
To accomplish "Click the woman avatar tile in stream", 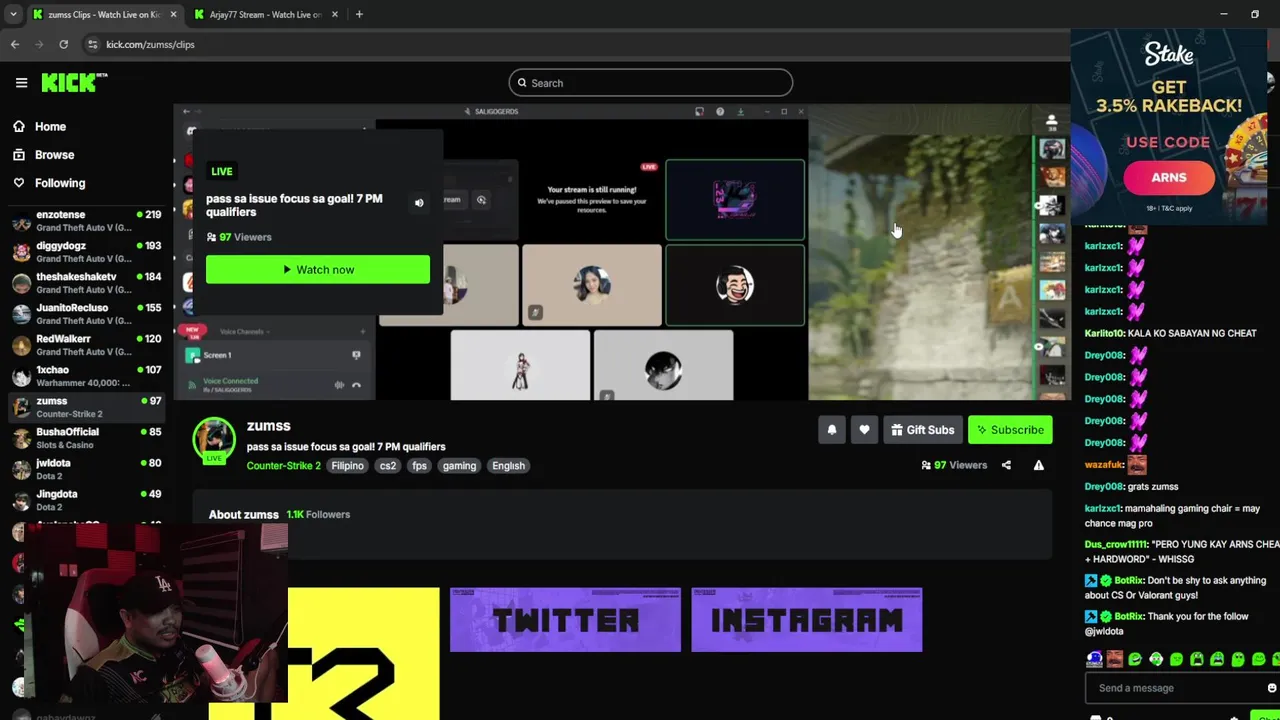I will point(591,285).
